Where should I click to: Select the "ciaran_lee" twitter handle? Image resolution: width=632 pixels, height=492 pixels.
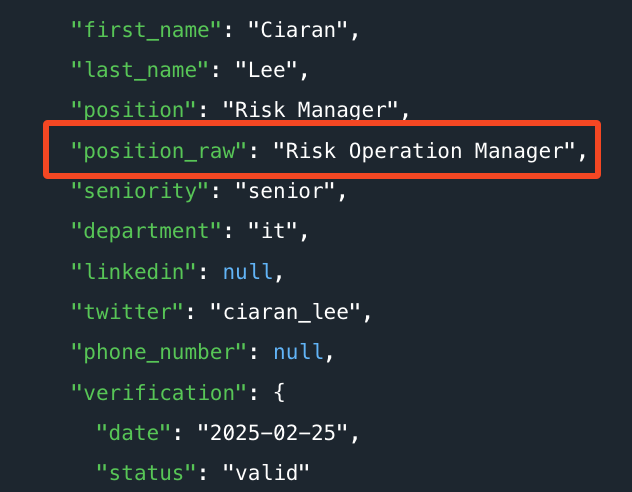[285, 312]
